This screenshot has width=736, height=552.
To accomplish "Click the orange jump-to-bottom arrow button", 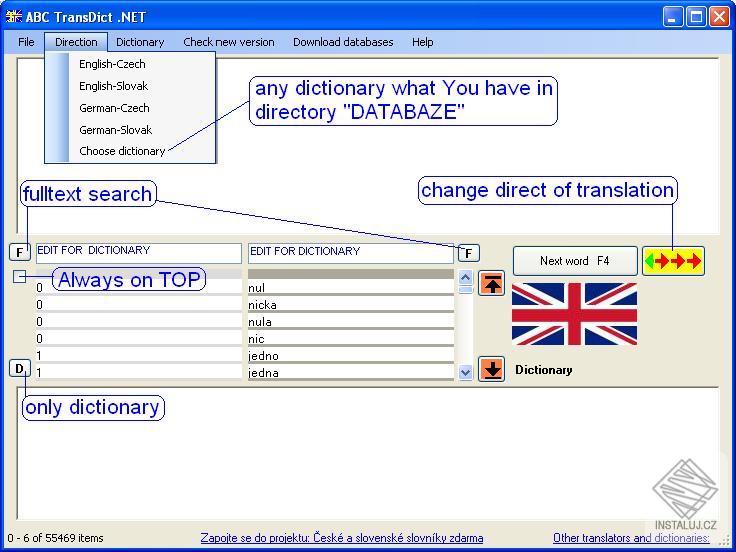I will 491,369.
